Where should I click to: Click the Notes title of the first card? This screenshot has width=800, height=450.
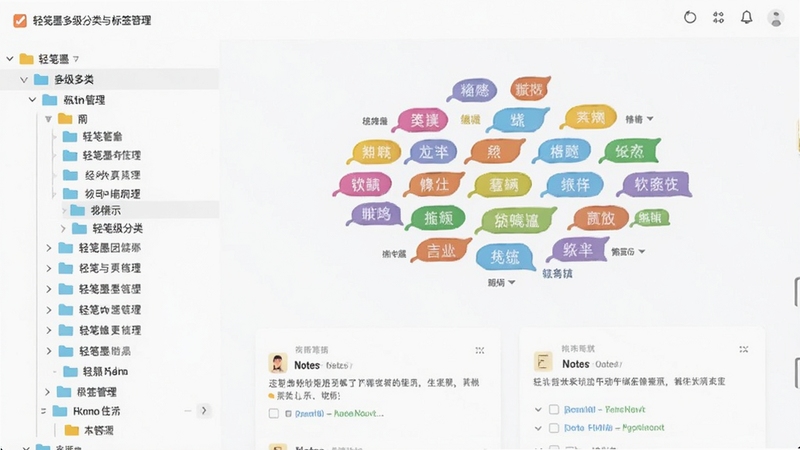(307, 365)
